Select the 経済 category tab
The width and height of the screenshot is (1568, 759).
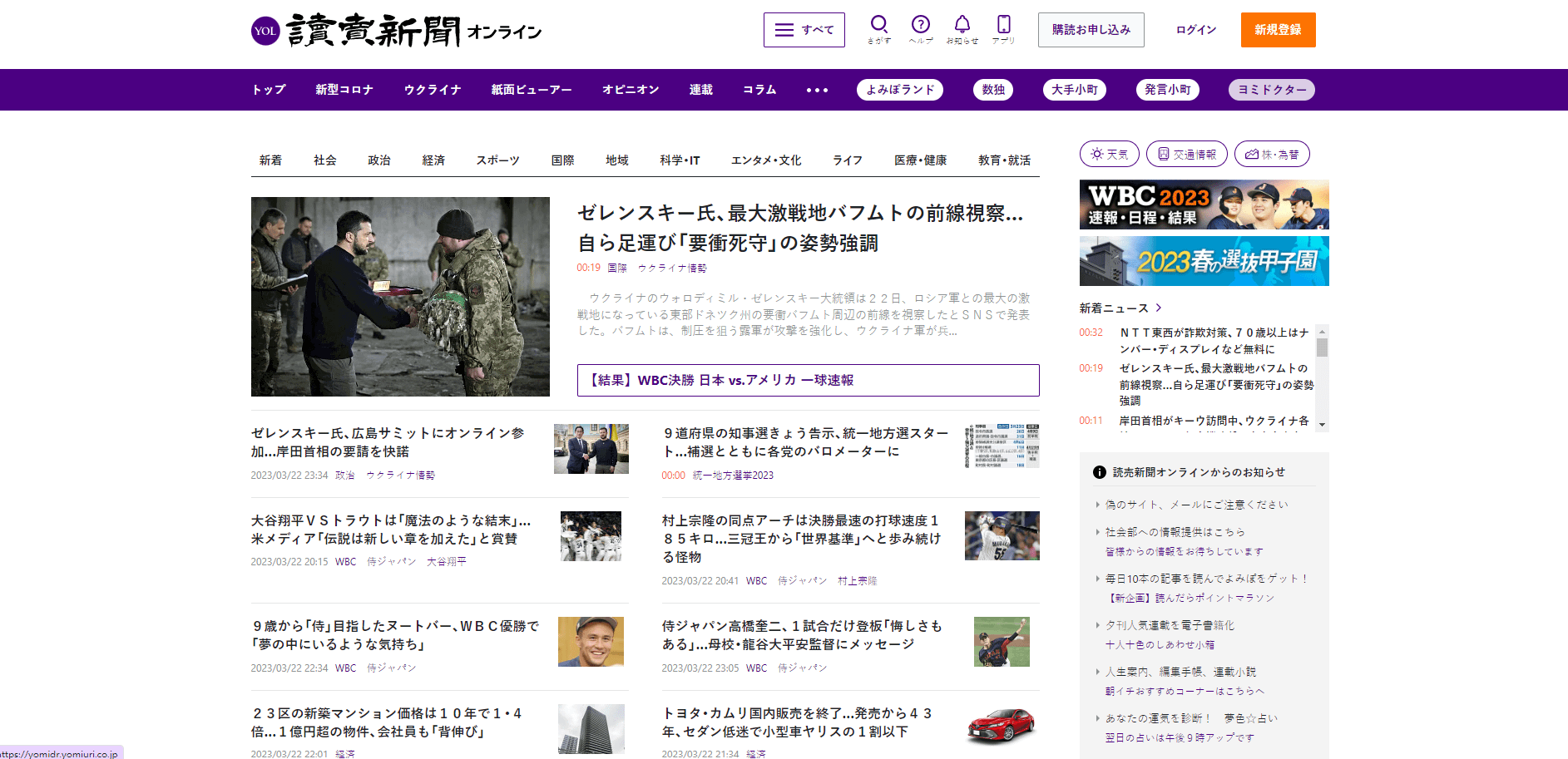tap(433, 160)
